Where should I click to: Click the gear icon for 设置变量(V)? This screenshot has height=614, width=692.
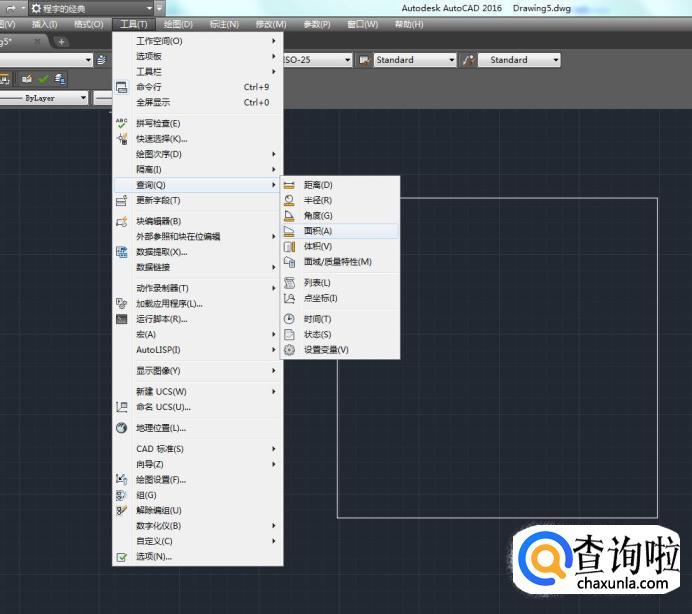pos(289,350)
